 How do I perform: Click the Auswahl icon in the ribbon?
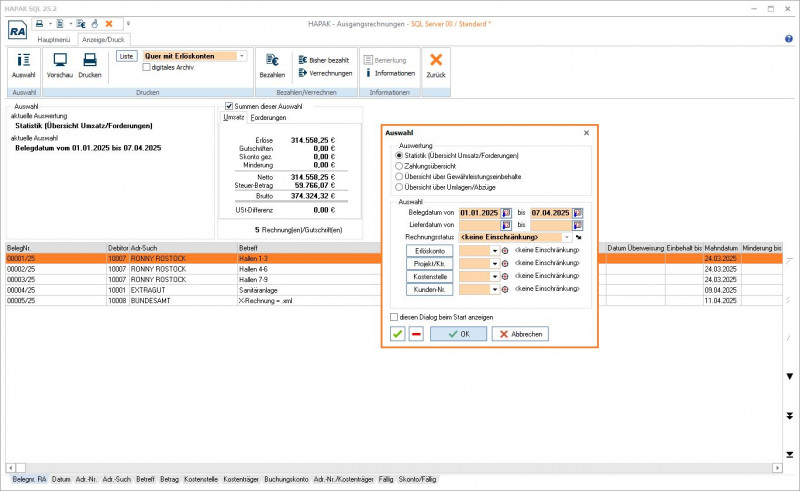(x=23, y=65)
